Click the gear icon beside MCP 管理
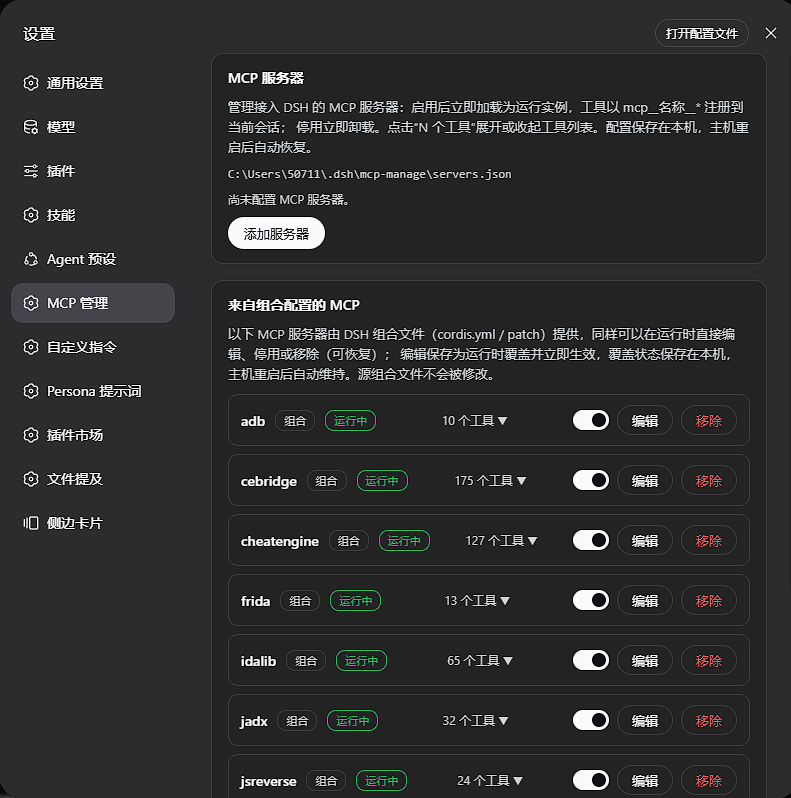The image size is (791, 798). (31, 303)
